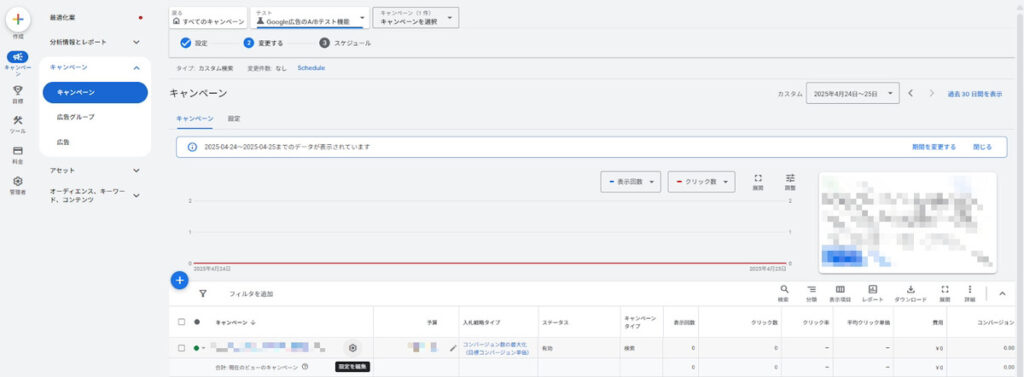Open the Google広告のA/Bテスト機能 dropdown

310,18
